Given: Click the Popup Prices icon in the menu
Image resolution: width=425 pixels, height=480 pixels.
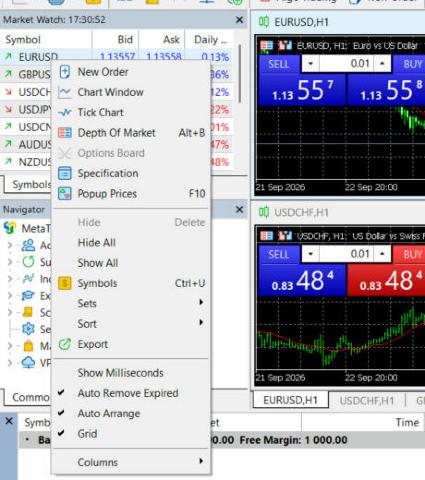Looking at the screenshot, I should [65, 194].
